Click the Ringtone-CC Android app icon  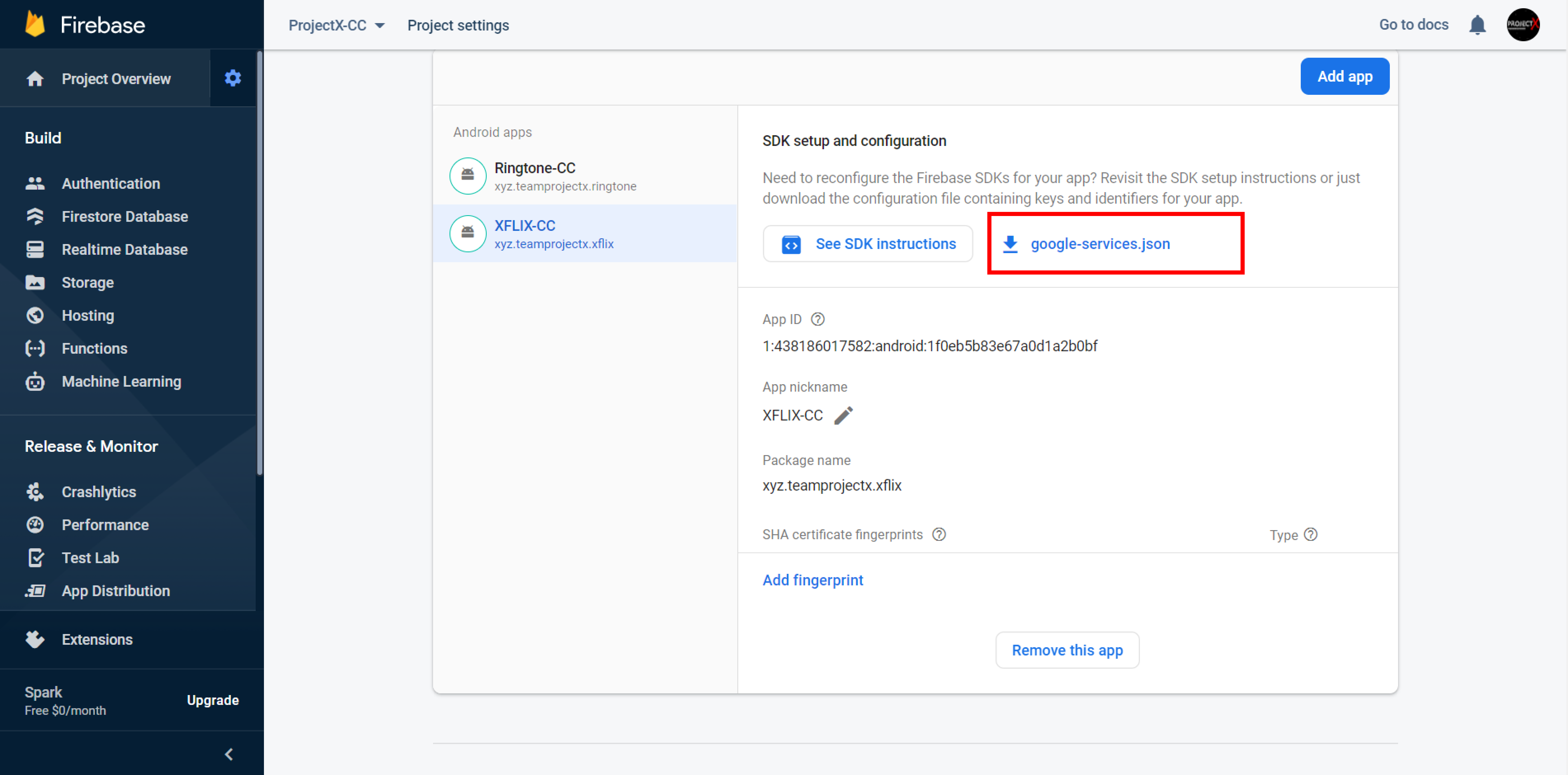click(467, 176)
